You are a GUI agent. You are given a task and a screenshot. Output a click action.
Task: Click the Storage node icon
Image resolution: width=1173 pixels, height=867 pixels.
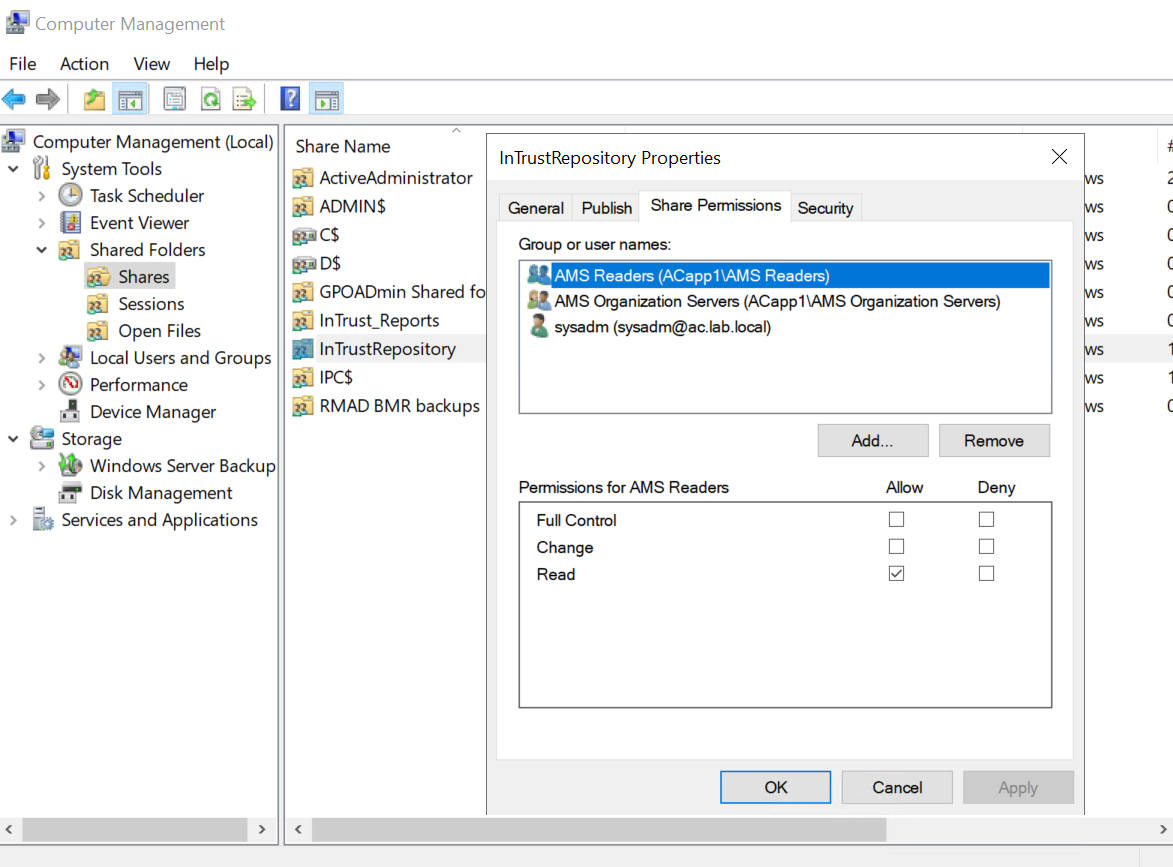coord(42,438)
